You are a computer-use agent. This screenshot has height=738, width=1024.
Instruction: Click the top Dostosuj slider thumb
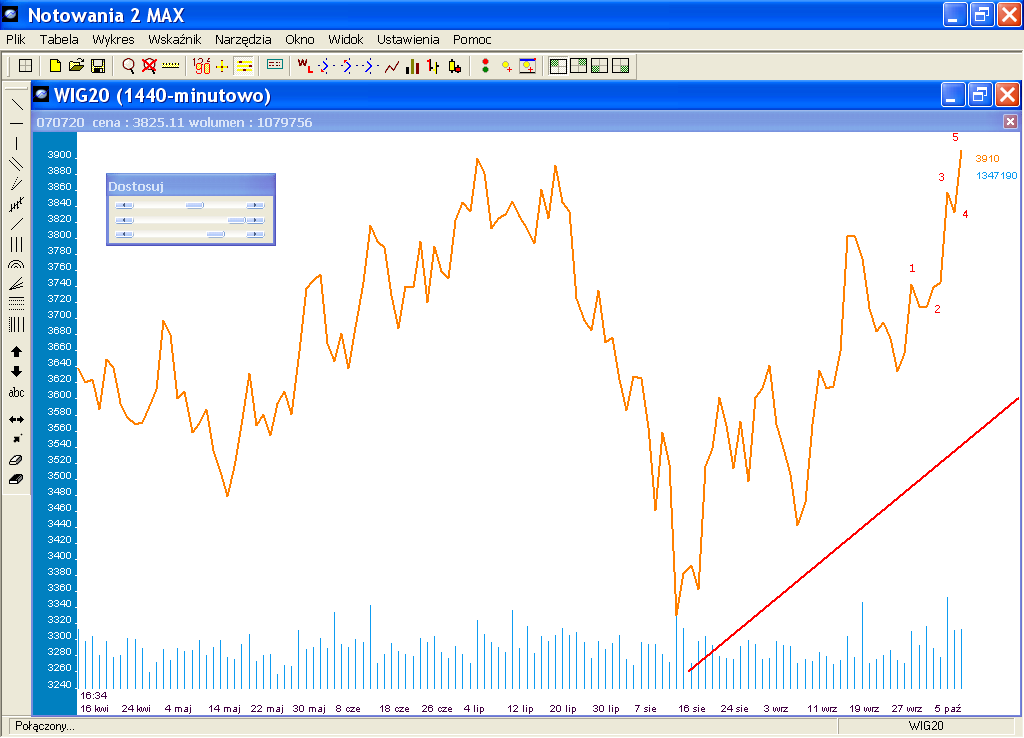coord(195,205)
